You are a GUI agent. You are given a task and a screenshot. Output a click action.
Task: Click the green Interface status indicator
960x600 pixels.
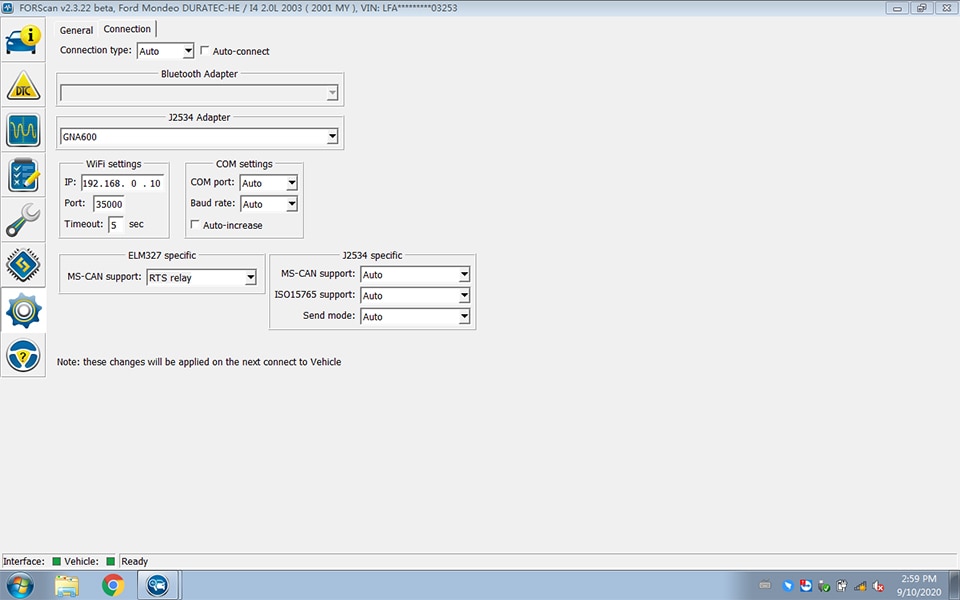tap(56, 561)
